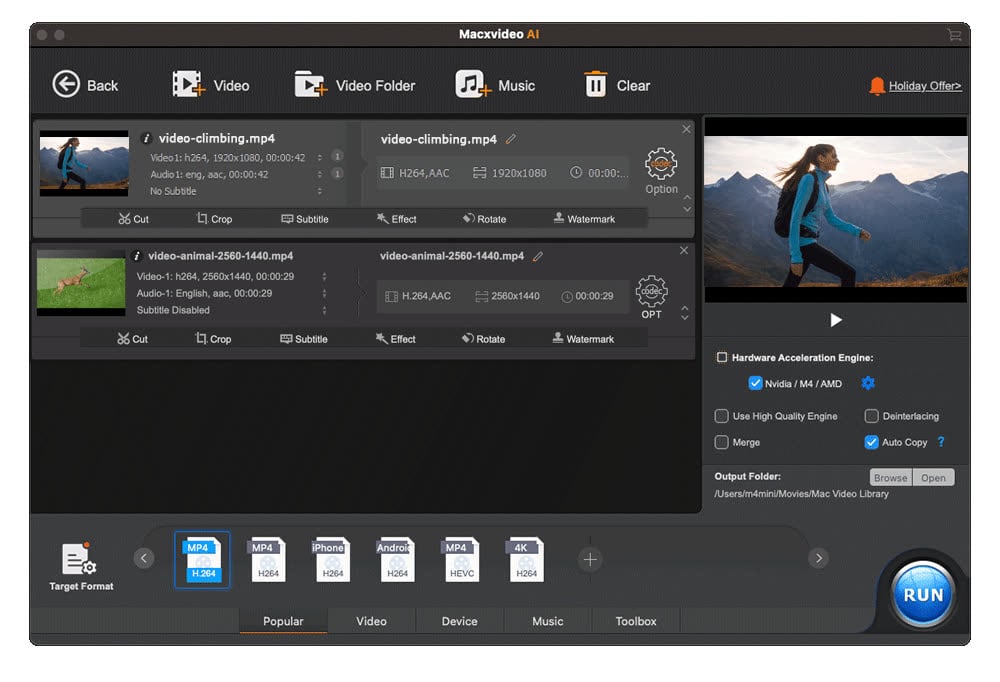The image size is (1000, 682).
Task: Show previous format presets
Action: pos(144,558)
